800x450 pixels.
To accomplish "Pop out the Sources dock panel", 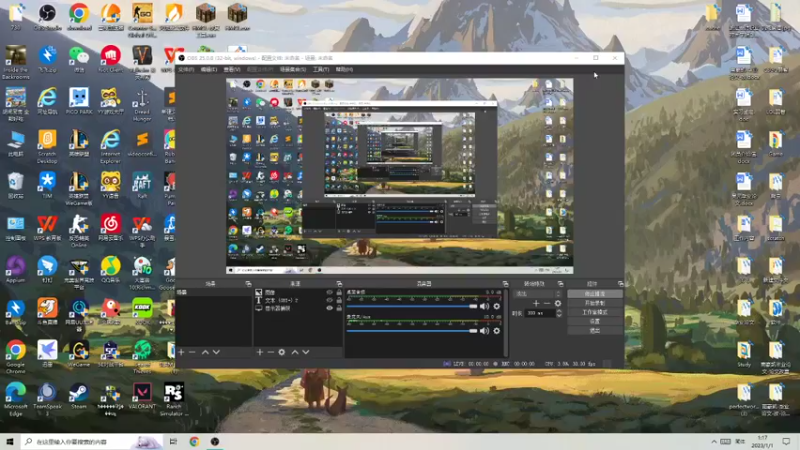I will 339,284.
